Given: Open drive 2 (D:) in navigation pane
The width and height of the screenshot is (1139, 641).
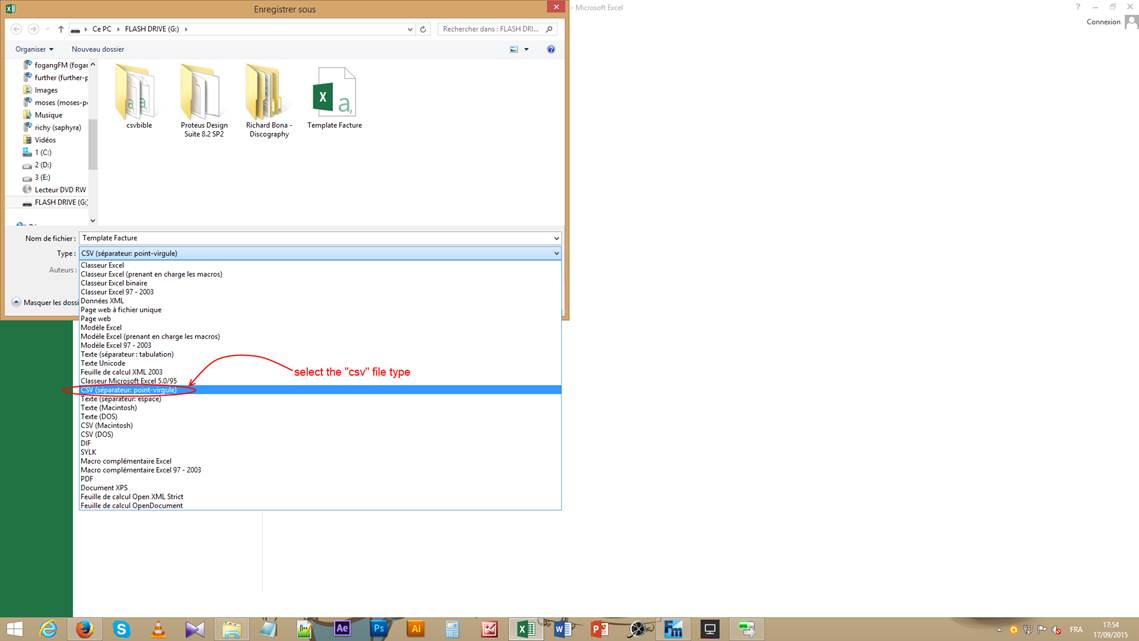Looking at the screenshot, I should [x=42, y=165].
